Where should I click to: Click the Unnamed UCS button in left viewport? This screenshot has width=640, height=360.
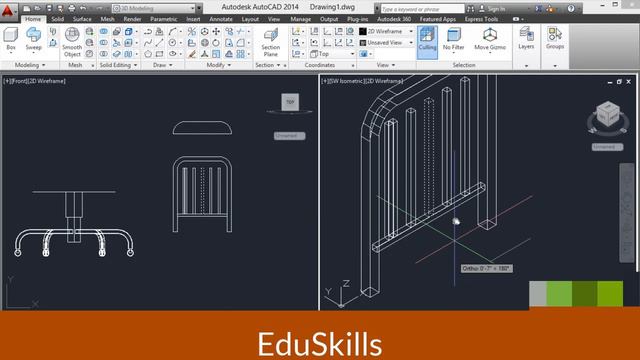pyautogui.click(x=289, y=136)
